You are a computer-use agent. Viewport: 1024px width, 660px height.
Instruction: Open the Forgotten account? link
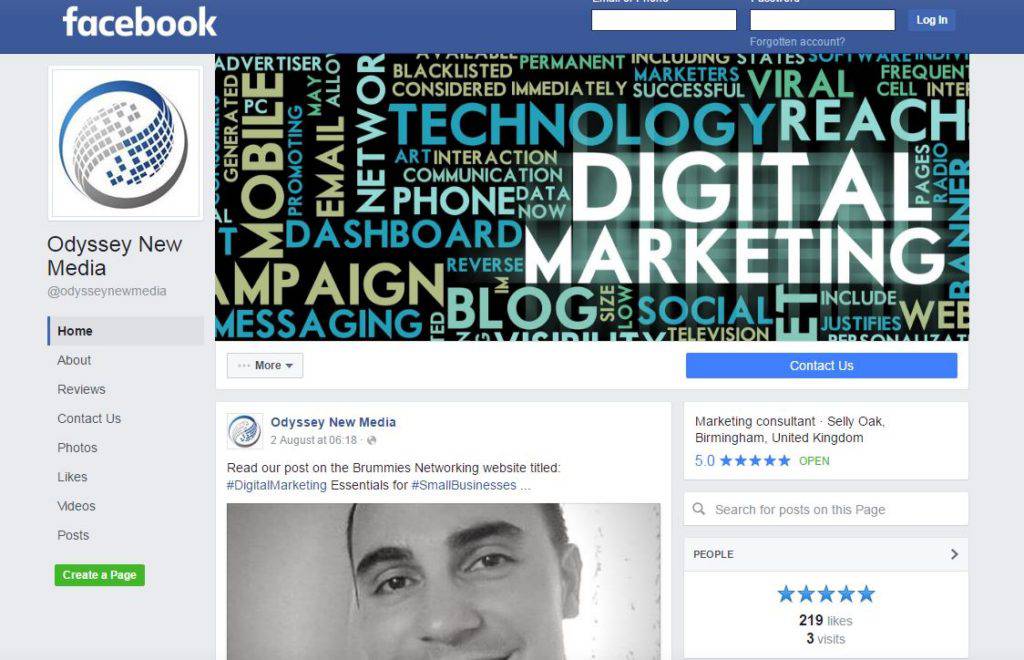pyautogui.click(x=797, y=42)
